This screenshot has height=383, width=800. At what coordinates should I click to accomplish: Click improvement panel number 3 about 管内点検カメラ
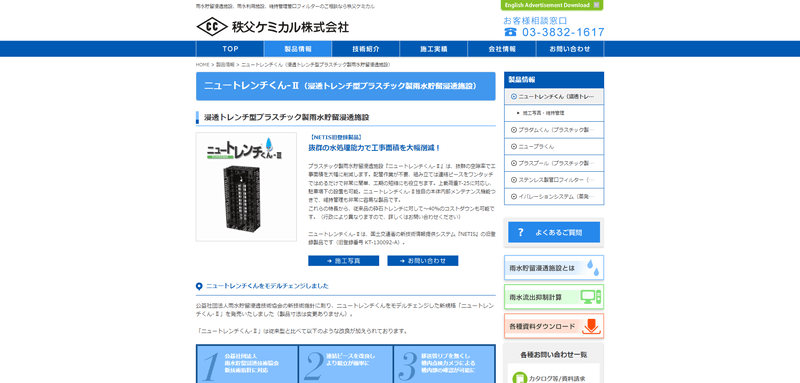tap(444, 364)
